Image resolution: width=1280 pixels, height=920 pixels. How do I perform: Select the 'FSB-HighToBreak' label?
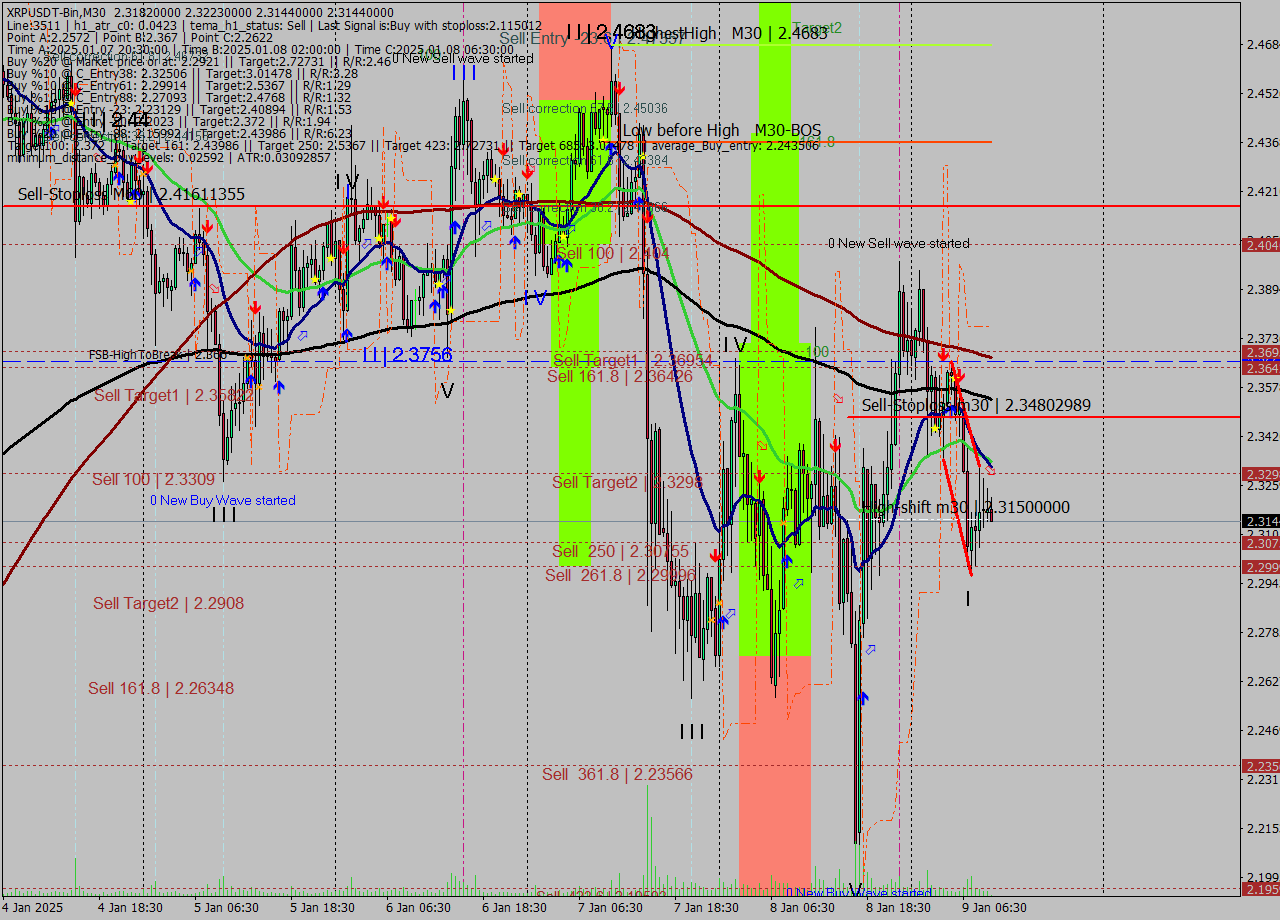click(157, 354)
